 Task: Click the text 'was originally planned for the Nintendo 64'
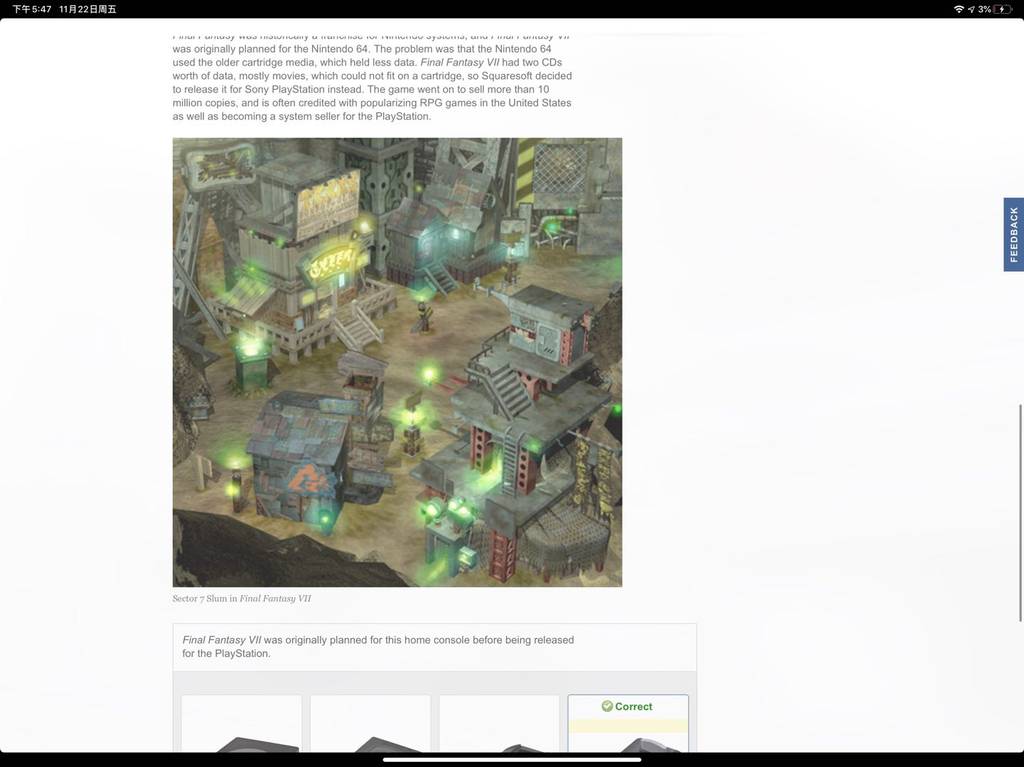tap(272, 49)
